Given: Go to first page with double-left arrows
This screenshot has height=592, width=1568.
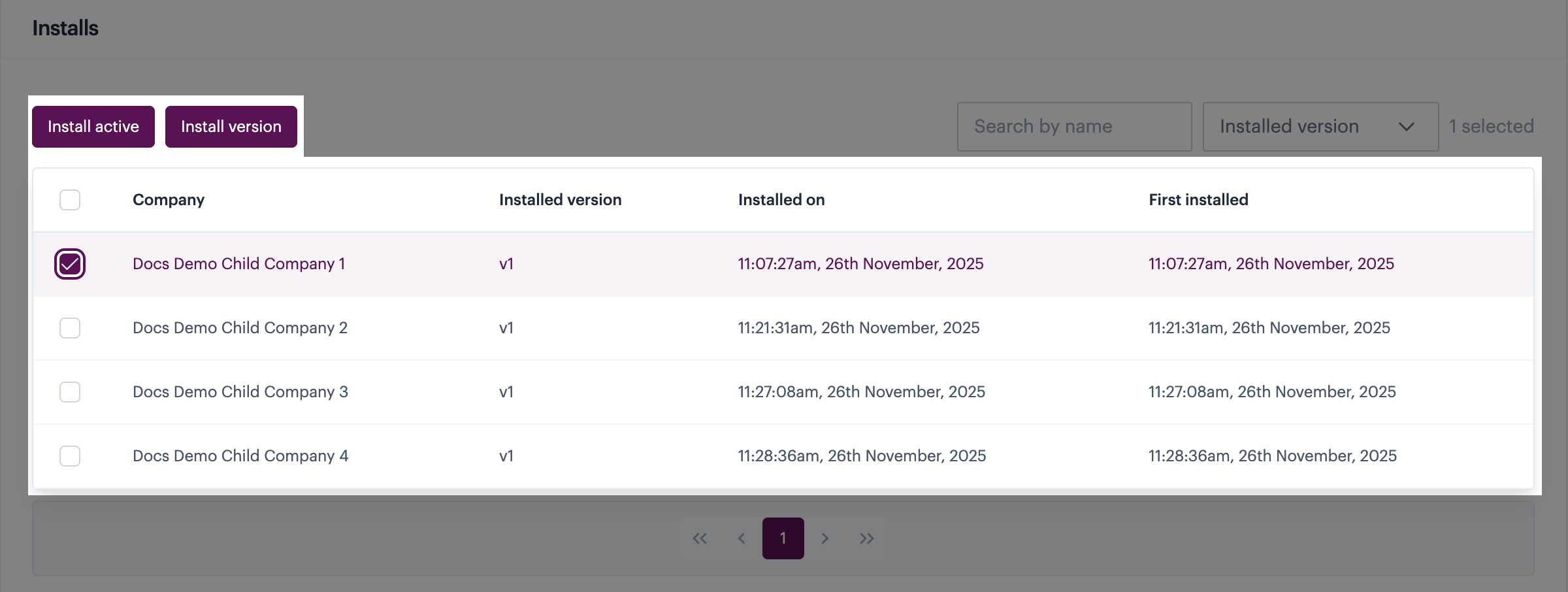Looking at the screenshot, I should click(x=700, y=538).
